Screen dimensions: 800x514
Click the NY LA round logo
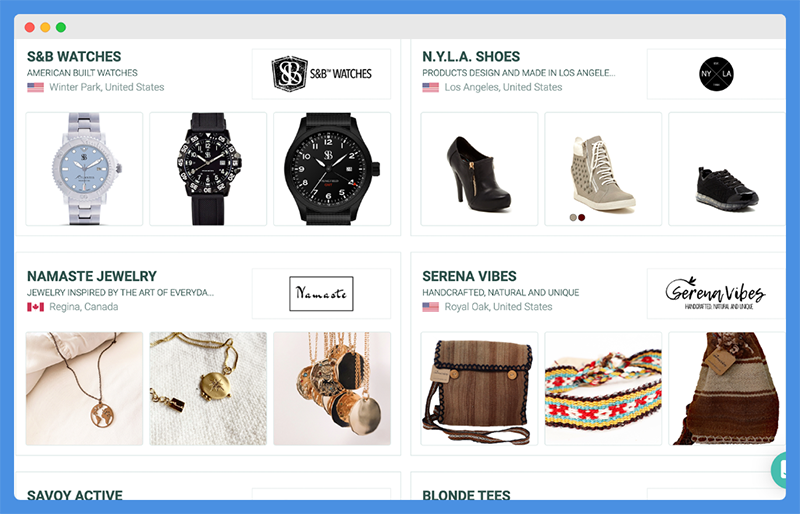point(716,74)
